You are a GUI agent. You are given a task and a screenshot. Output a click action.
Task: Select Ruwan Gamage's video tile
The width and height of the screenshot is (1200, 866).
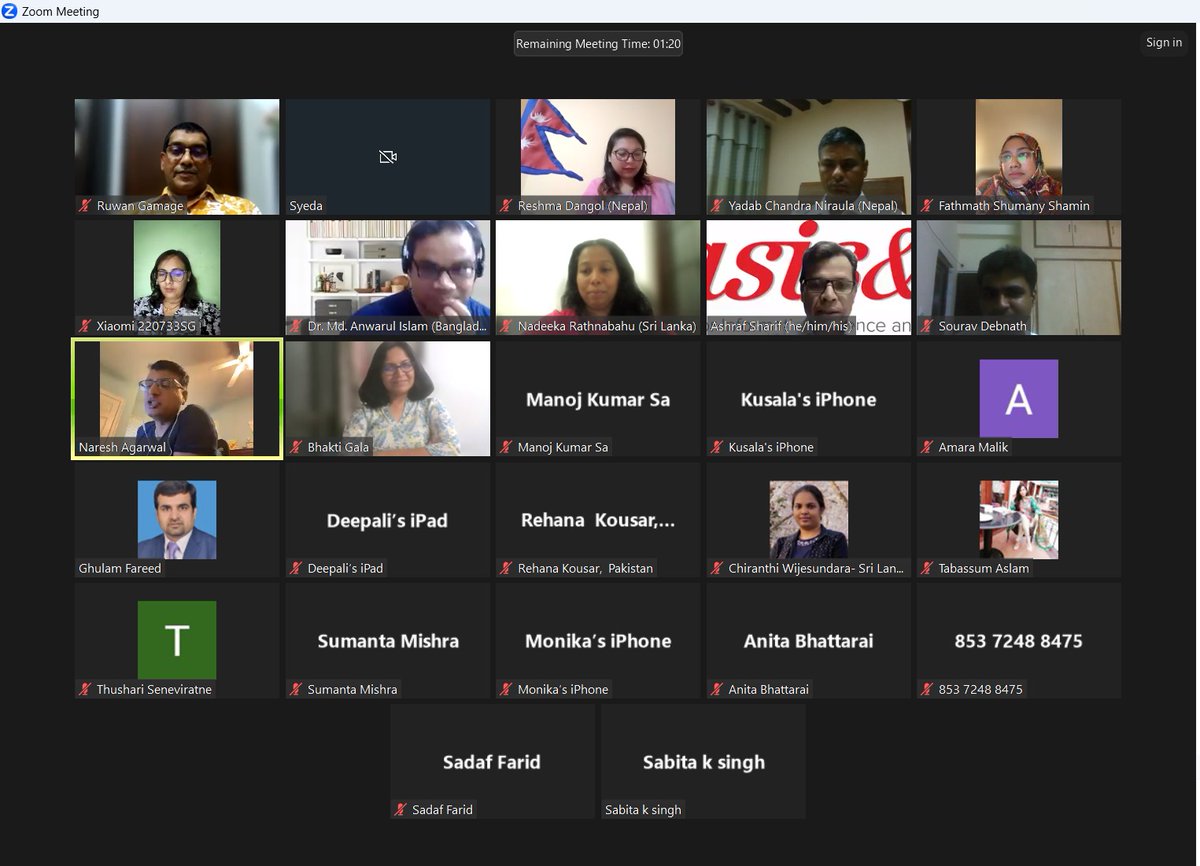click(177, 156)
